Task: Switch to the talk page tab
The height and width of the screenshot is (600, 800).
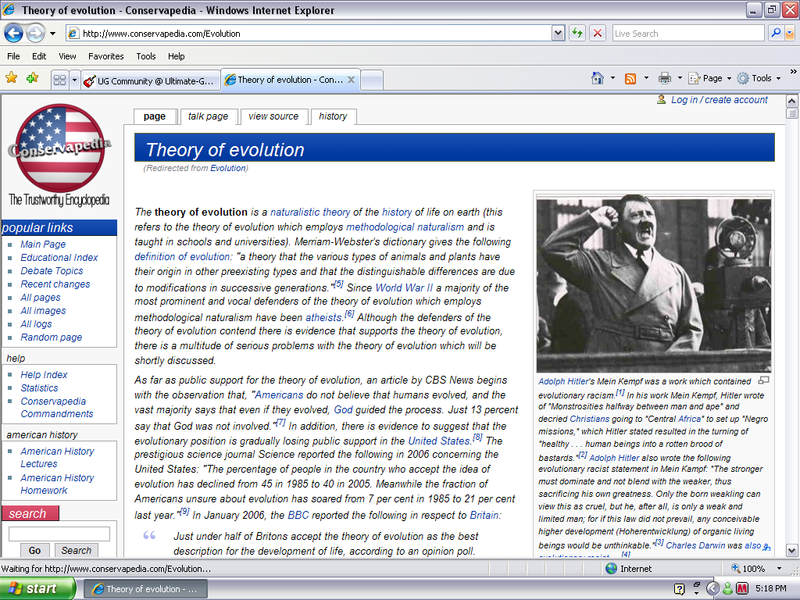Action: (208, 116)
